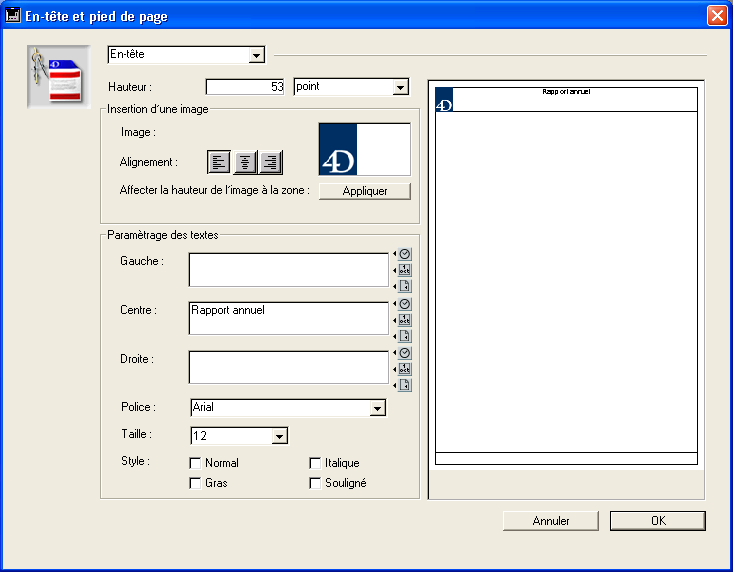Check the Gras (bold) style option
Screen dimensions: 733x572
point(196,483)
